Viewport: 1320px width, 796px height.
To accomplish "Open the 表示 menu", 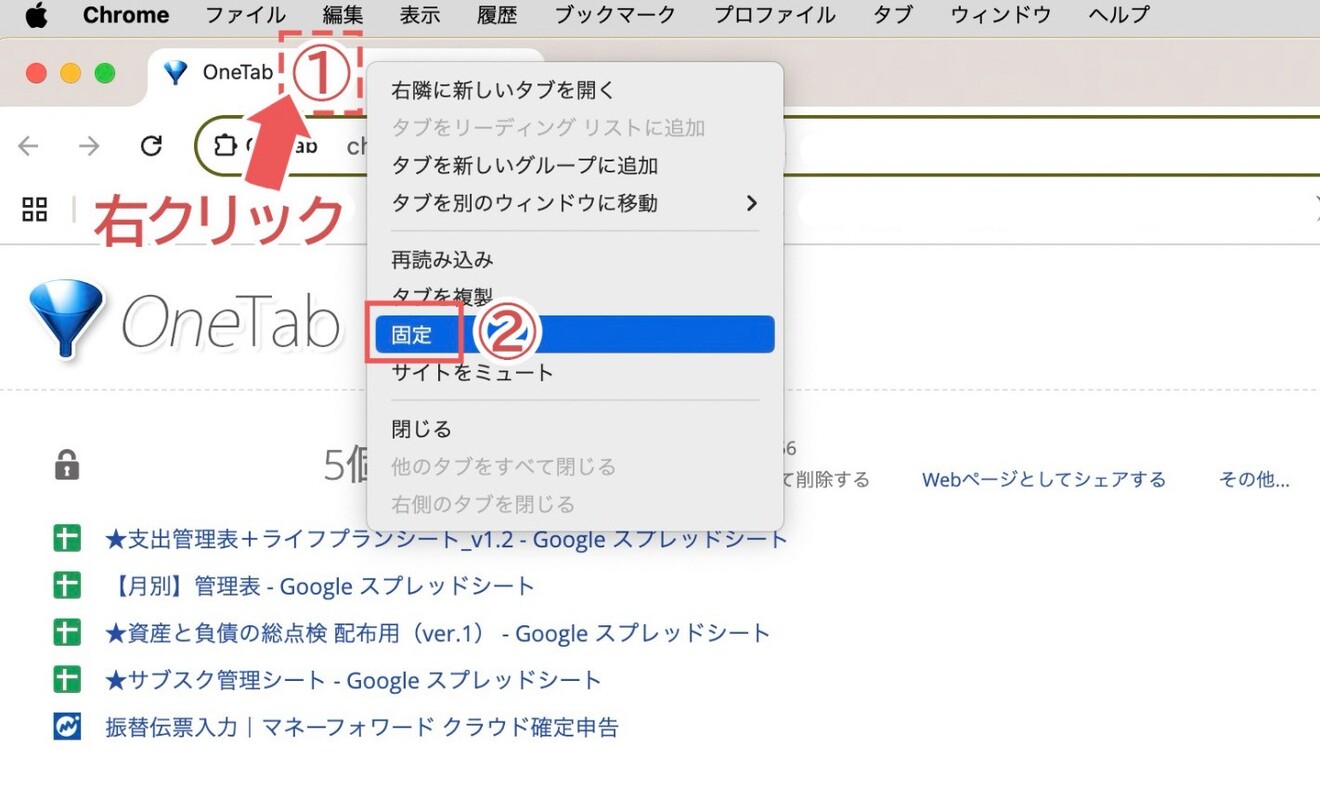I will tap(420, 15).
